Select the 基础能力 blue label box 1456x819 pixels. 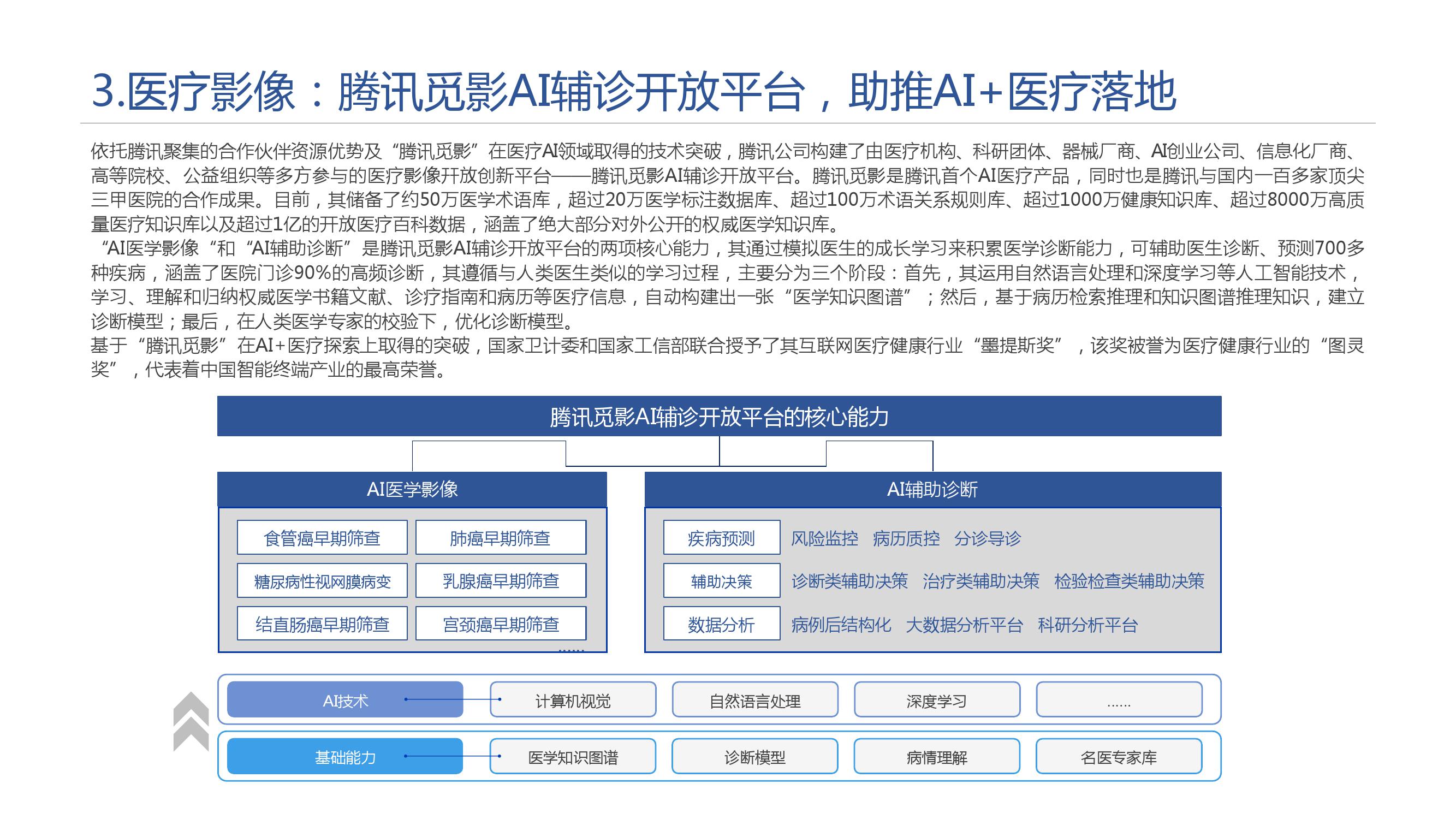pyautogui.click(x=345, y=756)
